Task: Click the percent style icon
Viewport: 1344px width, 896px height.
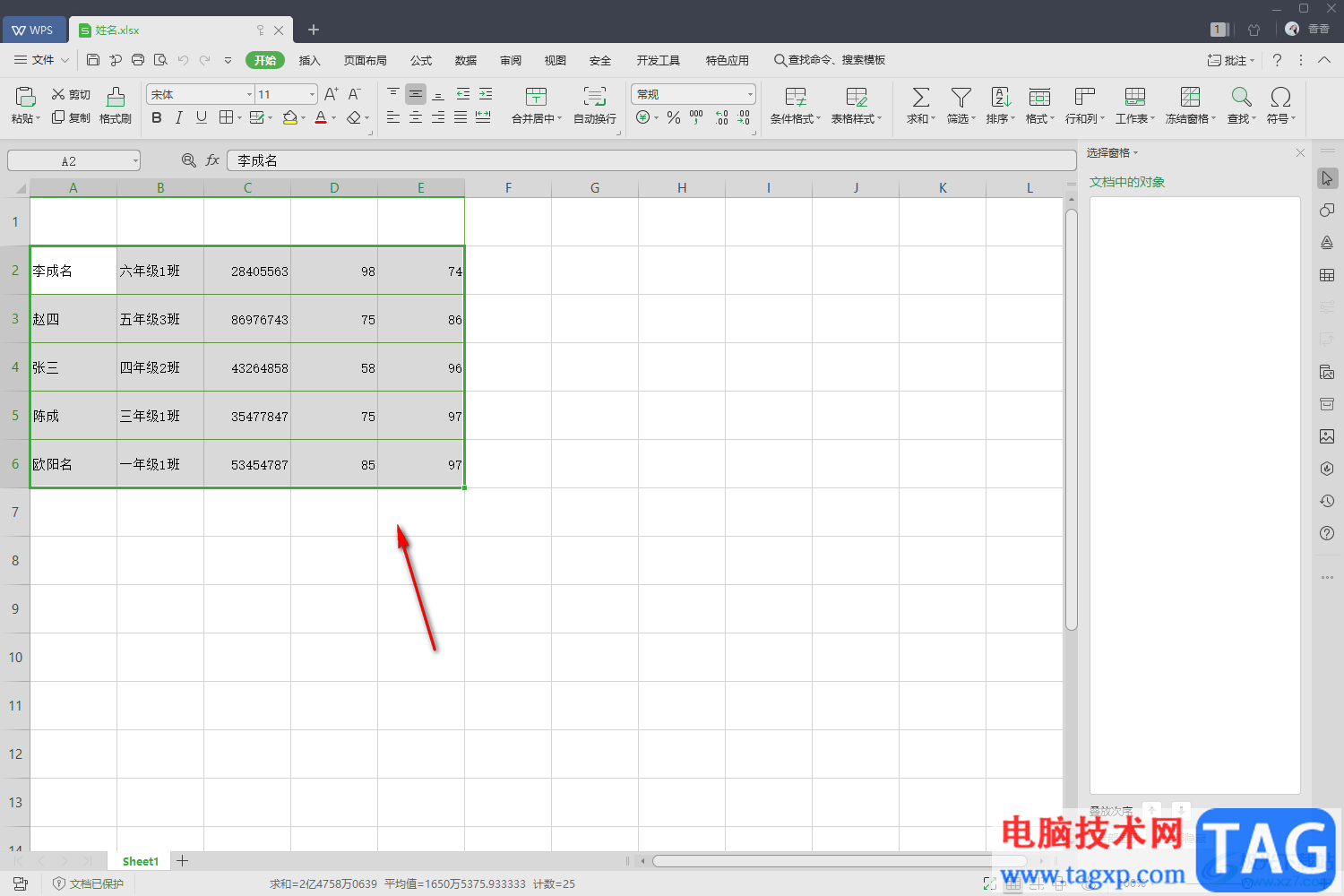Action: click(x=674, y=117)
